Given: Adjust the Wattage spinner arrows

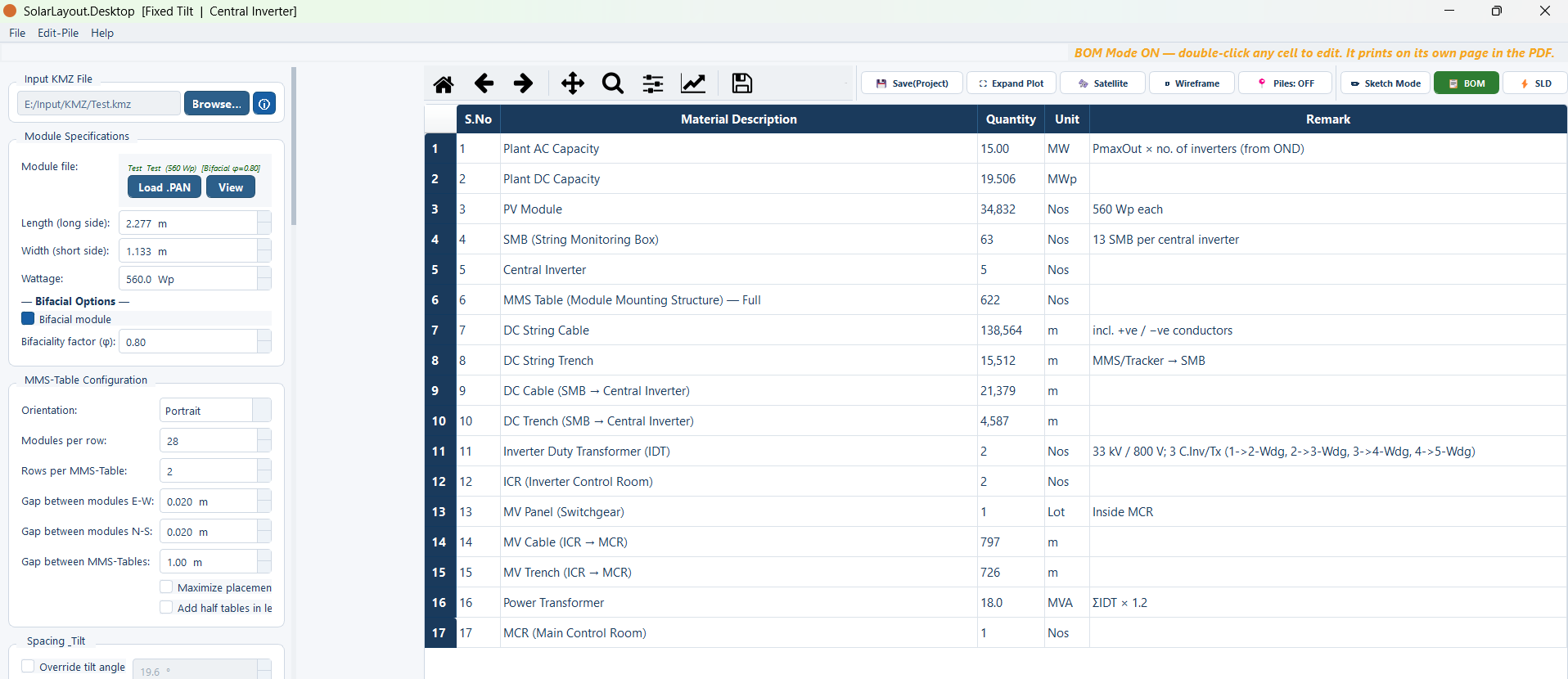Looking at the screenshot, I should (264, 278).
